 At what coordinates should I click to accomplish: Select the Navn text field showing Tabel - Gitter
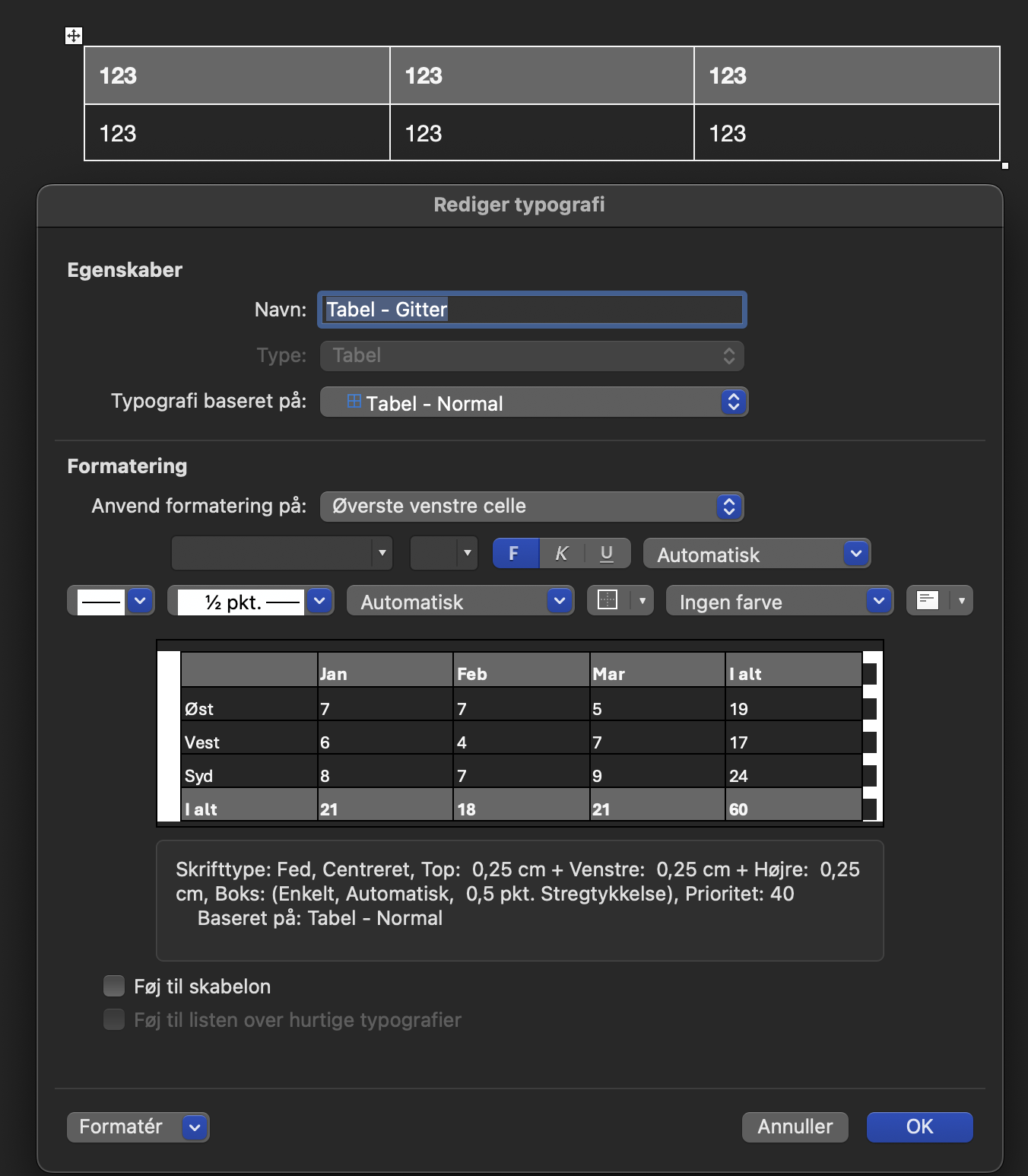coord(531,310)
